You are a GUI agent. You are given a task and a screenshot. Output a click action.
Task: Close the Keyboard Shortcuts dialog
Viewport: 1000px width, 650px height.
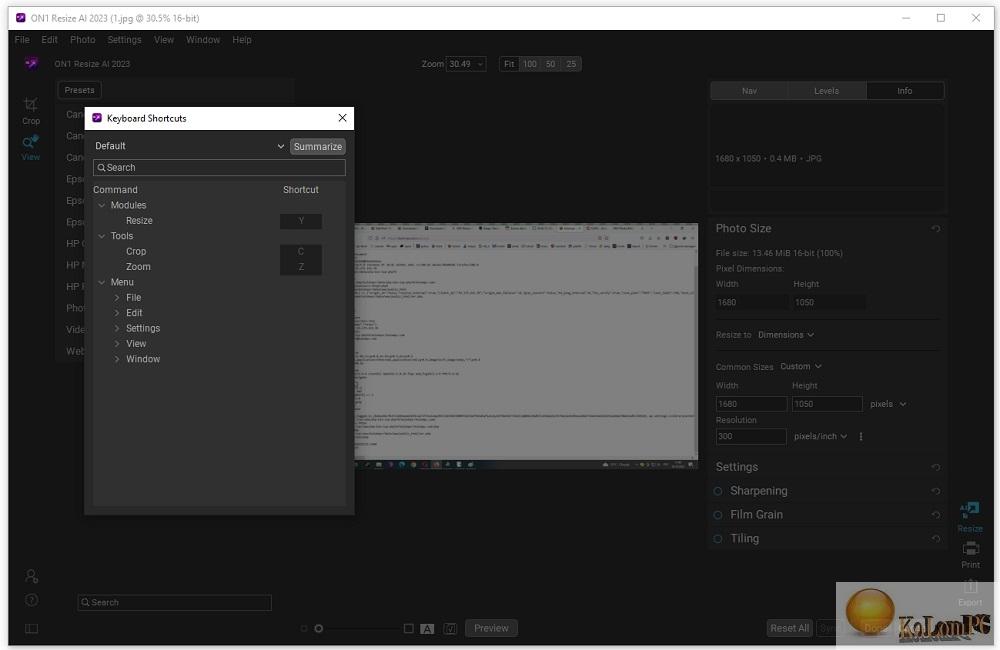click(x=342, y=118)
